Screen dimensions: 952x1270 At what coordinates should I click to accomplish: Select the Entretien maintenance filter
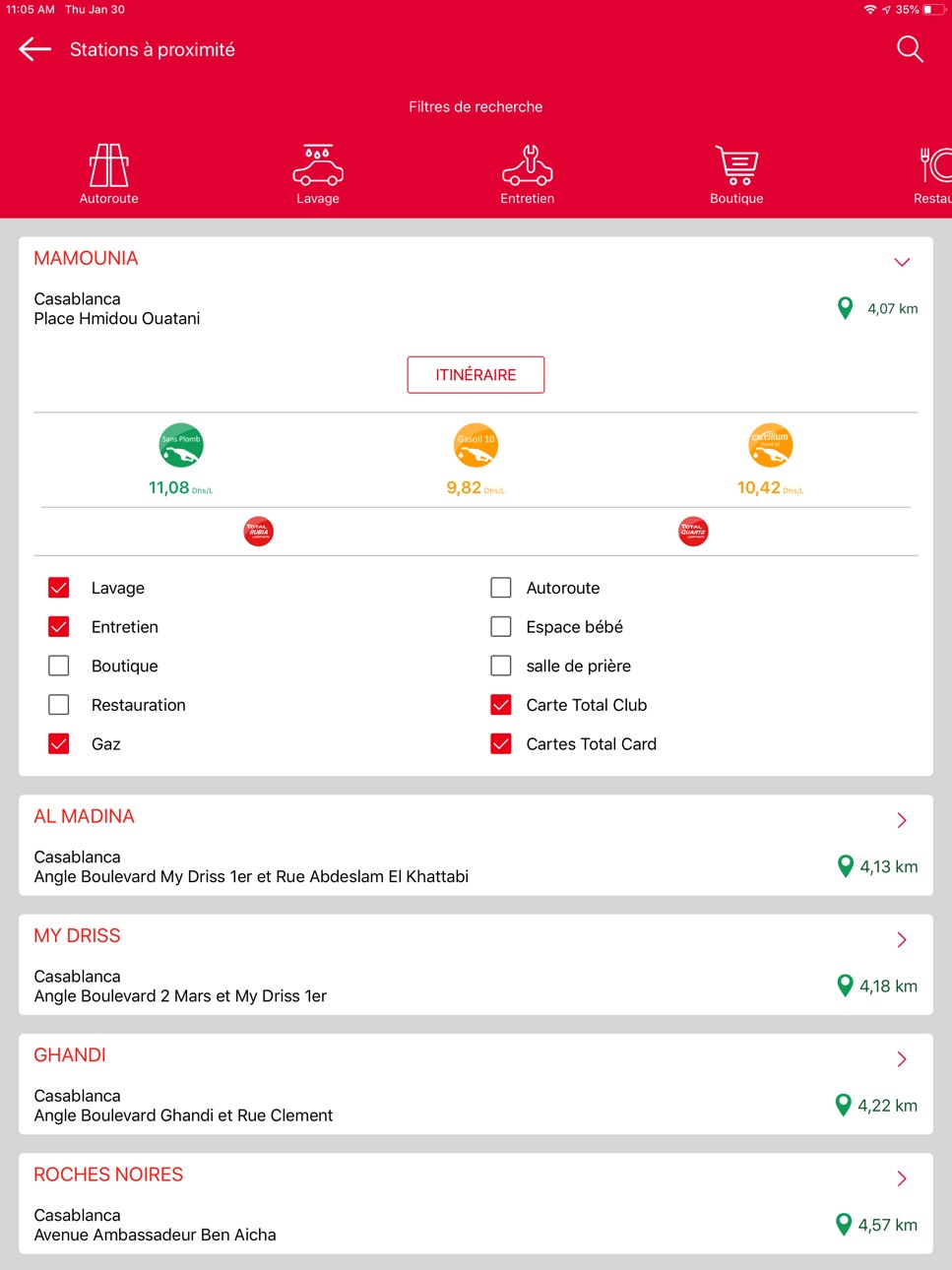click(x=528, y=165)
